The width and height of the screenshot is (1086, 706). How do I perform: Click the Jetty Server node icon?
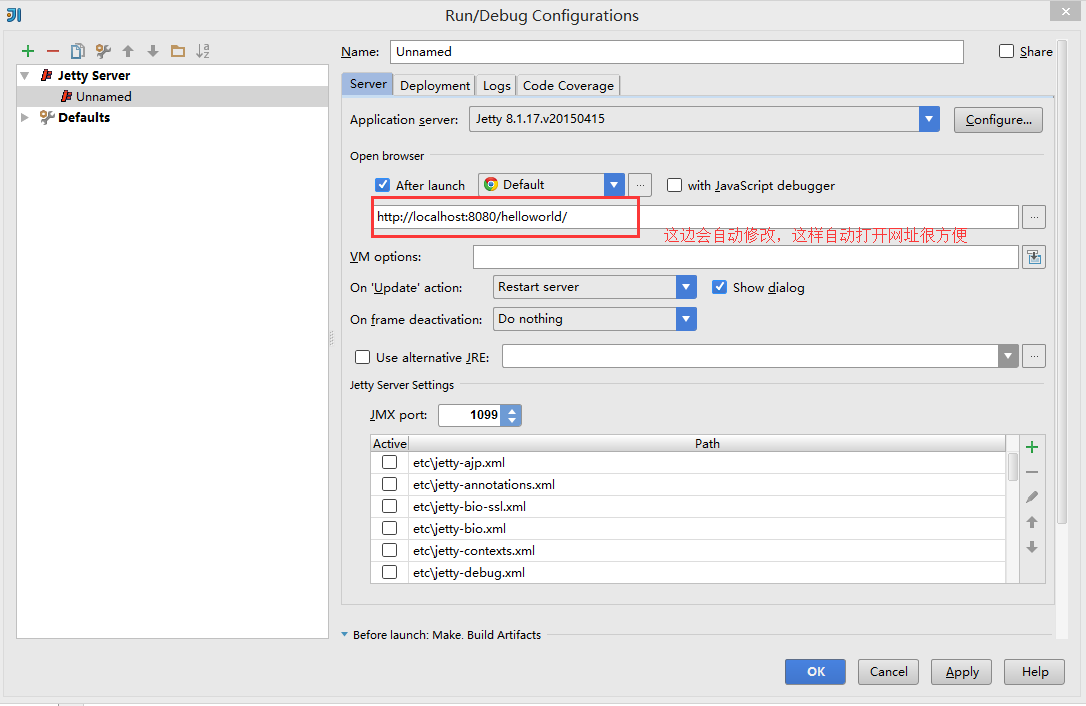[46, 75]
